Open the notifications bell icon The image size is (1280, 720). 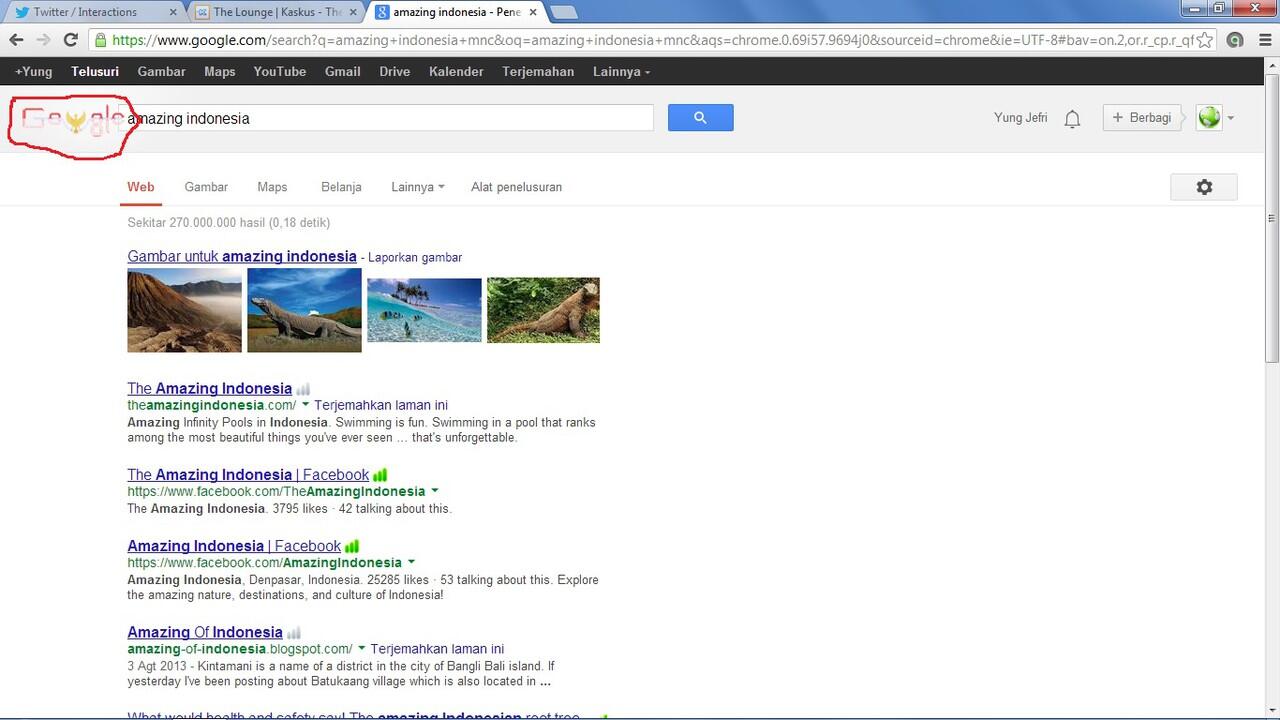pyautogui.click(x=1072, y=119)
